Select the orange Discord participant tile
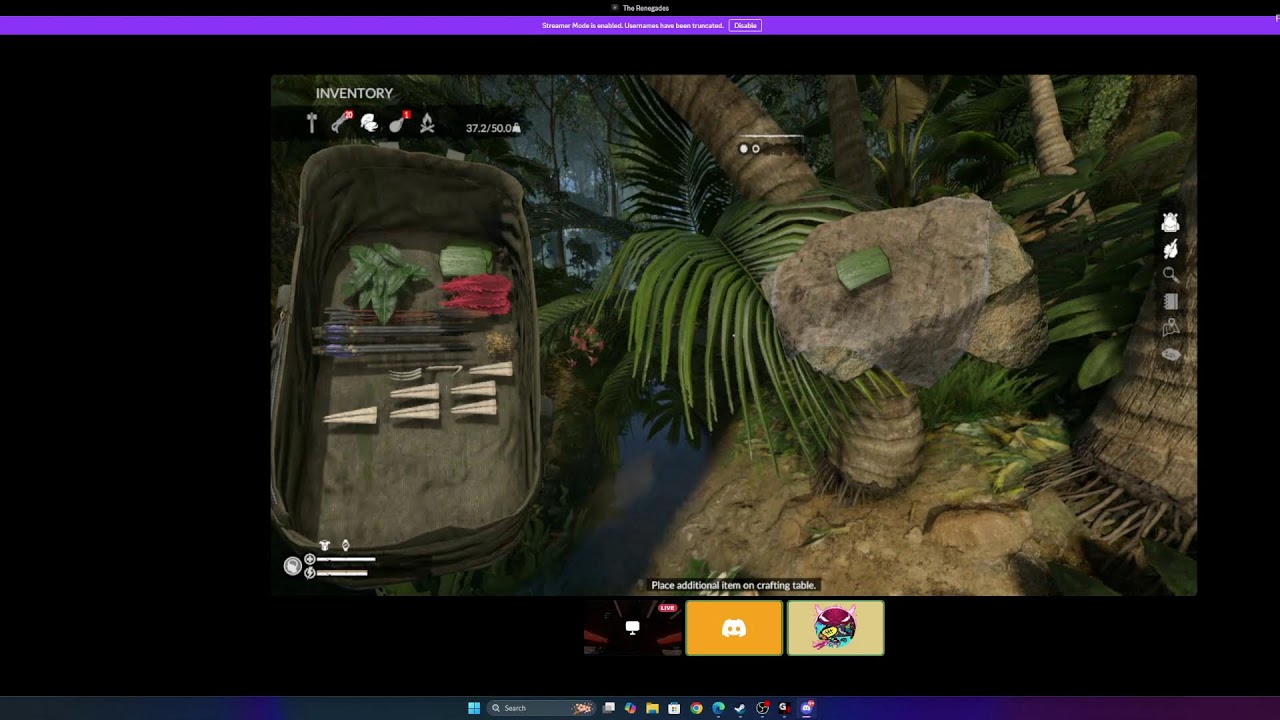The height and width of the screenshot is (720, 1280). [734, 628]
